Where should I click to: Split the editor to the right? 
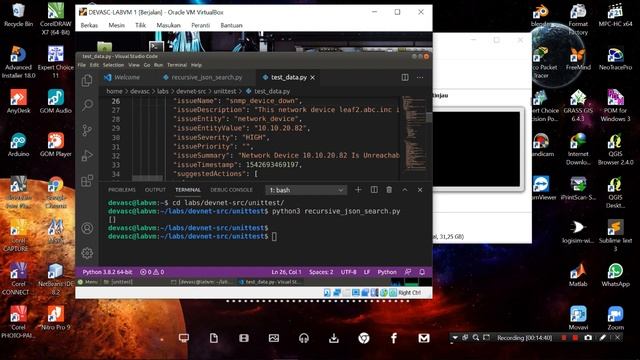[x=405, y=77]
